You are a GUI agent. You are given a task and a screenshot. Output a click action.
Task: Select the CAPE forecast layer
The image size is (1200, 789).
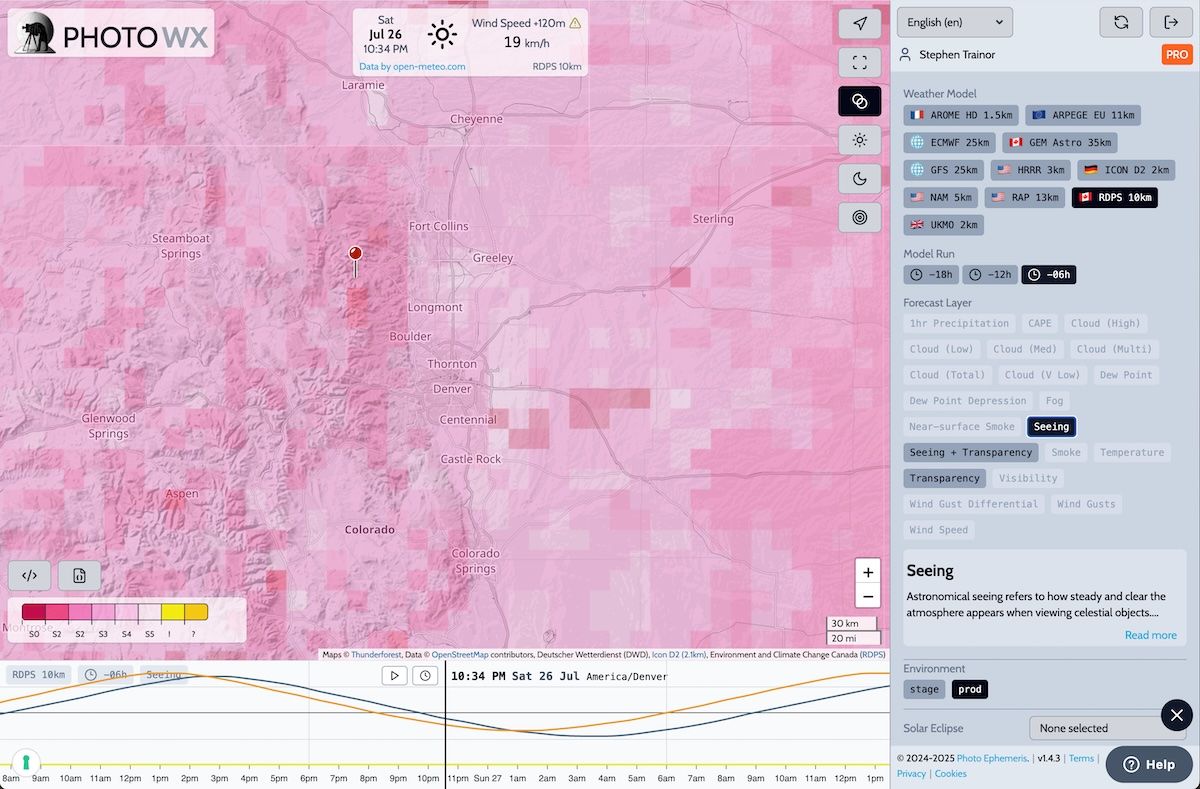tap(1040, 323)
